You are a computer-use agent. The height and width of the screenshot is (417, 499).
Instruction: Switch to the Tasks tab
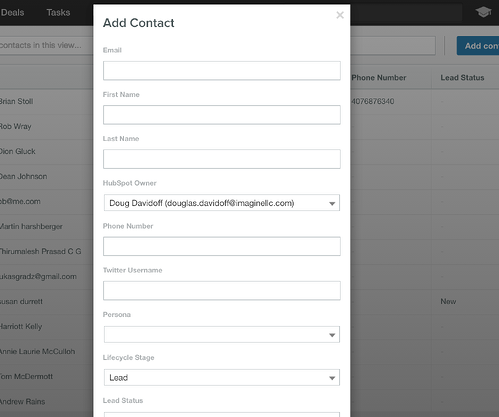pos(58,13)
